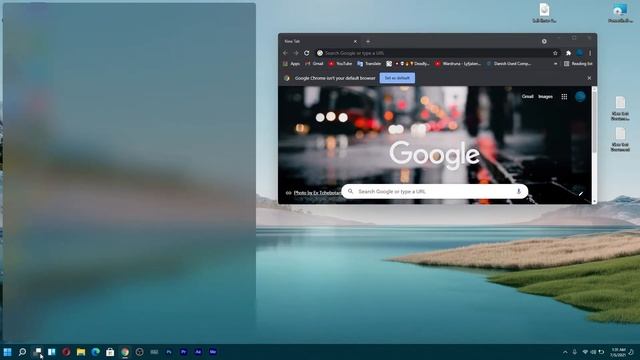Image resolution: width=640 pixels, height=360 pixels.
Task: Open Microsoft Store from taskbar
Action: point(110,352)
